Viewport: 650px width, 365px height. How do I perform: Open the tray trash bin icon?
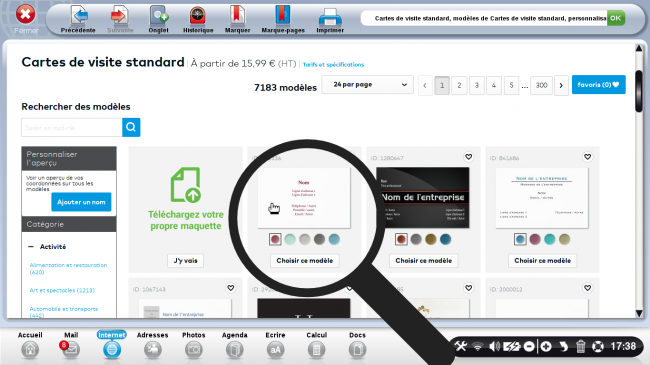(x=580, y=346)
